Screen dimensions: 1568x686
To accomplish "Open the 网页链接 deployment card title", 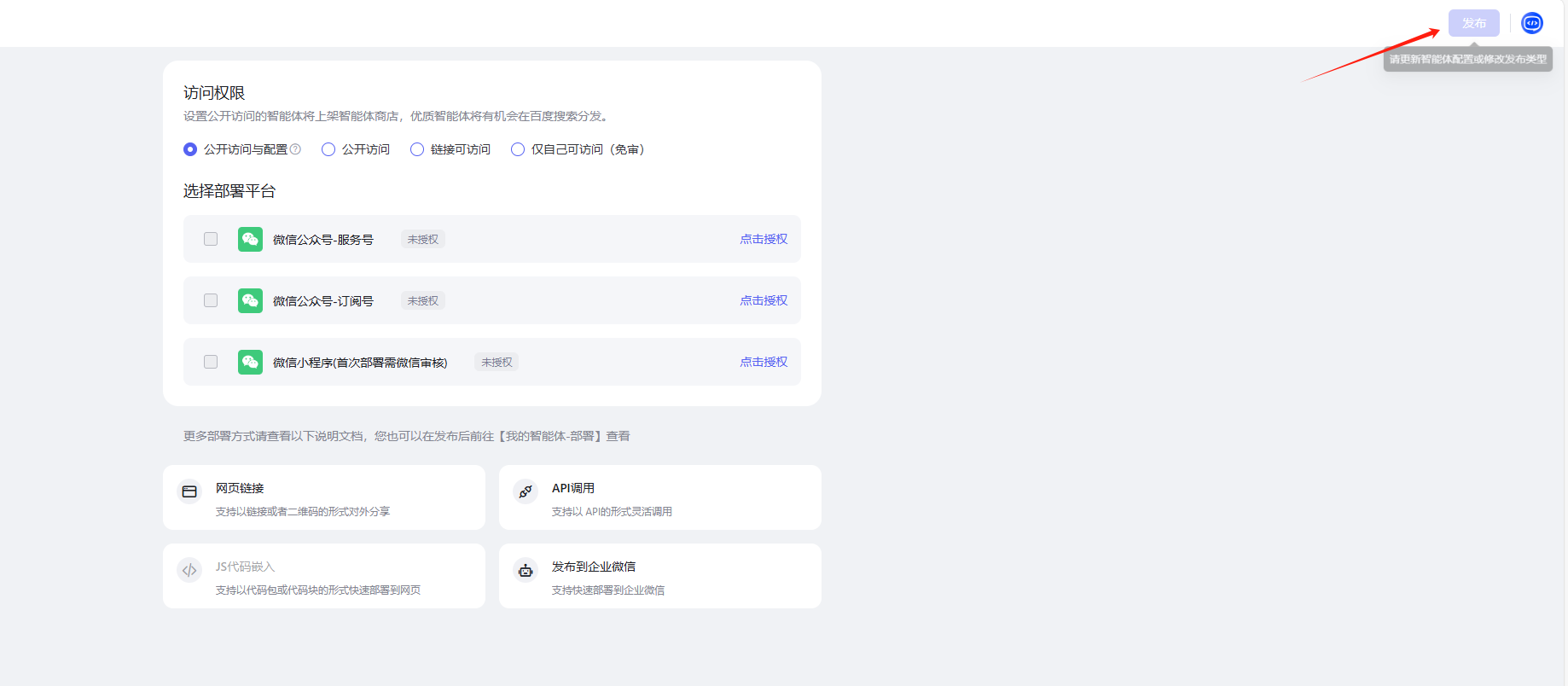I will [x=240, y=488].
